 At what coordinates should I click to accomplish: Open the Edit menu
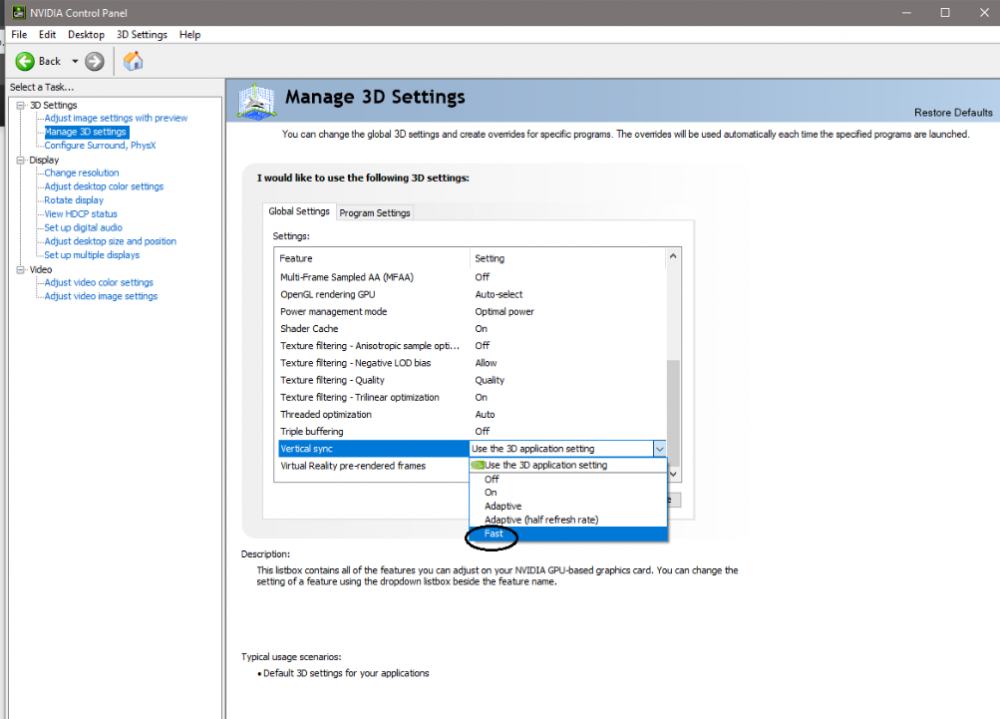(47, 34)
